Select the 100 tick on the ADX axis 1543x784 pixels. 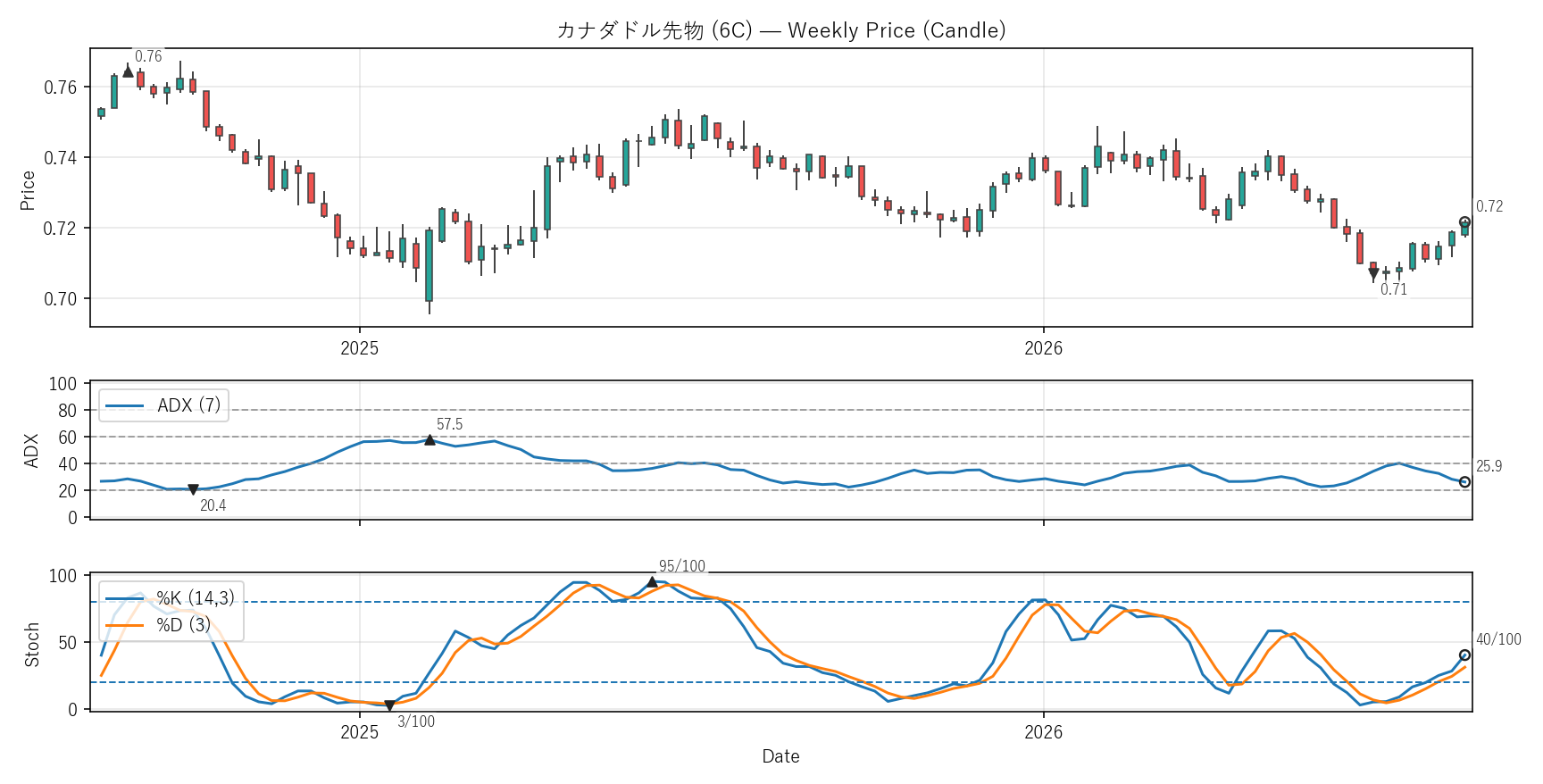pos(63,384)
